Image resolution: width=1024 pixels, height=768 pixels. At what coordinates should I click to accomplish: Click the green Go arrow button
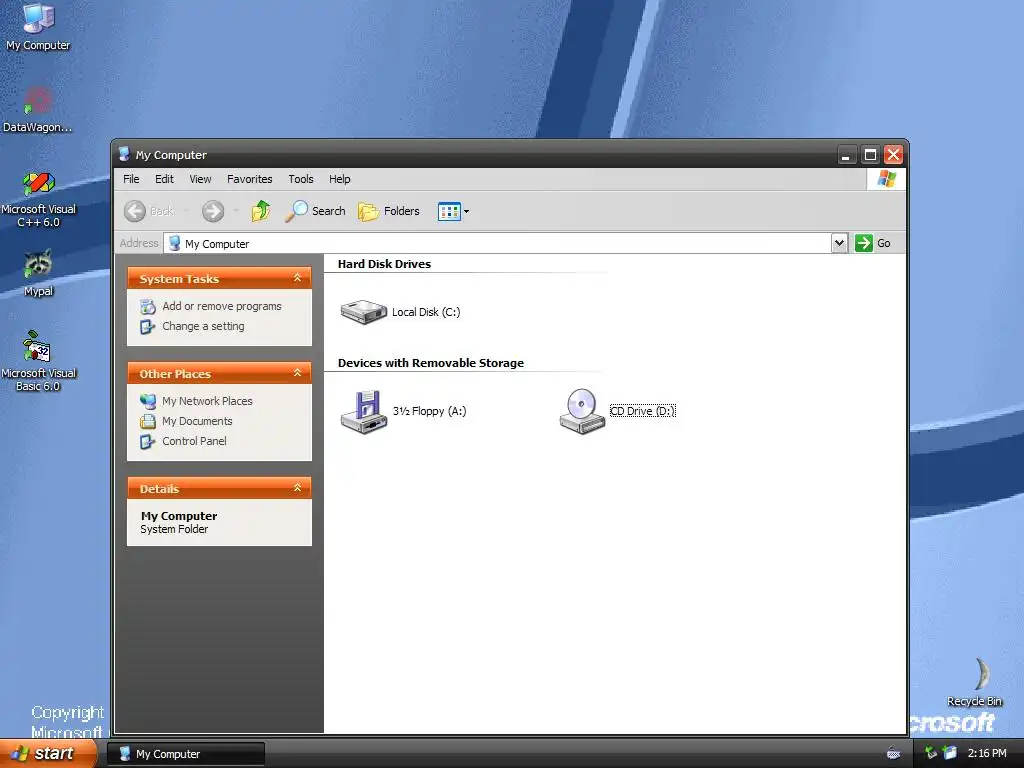[x=864, y=243]
